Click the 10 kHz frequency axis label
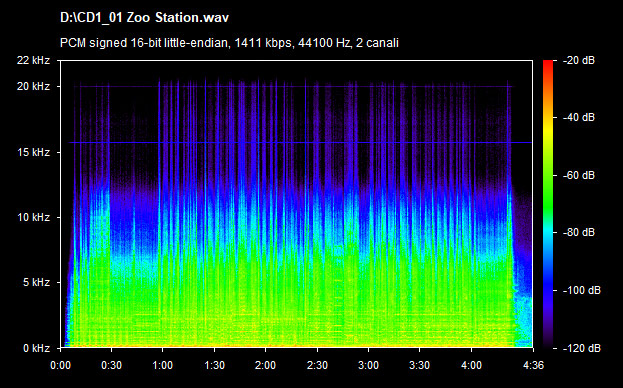The width and height of the screenshot is (623, 388). [x=33, y=217]
